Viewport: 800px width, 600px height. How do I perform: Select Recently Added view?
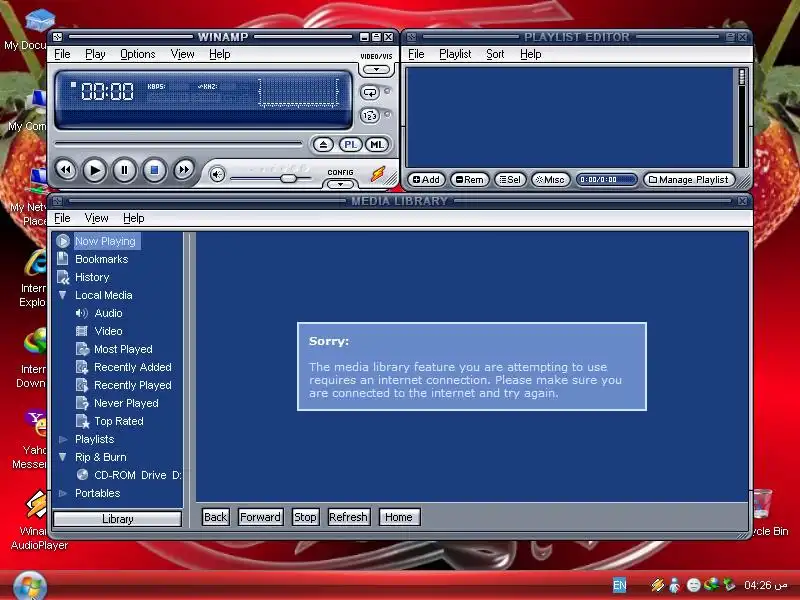[133, 367]
